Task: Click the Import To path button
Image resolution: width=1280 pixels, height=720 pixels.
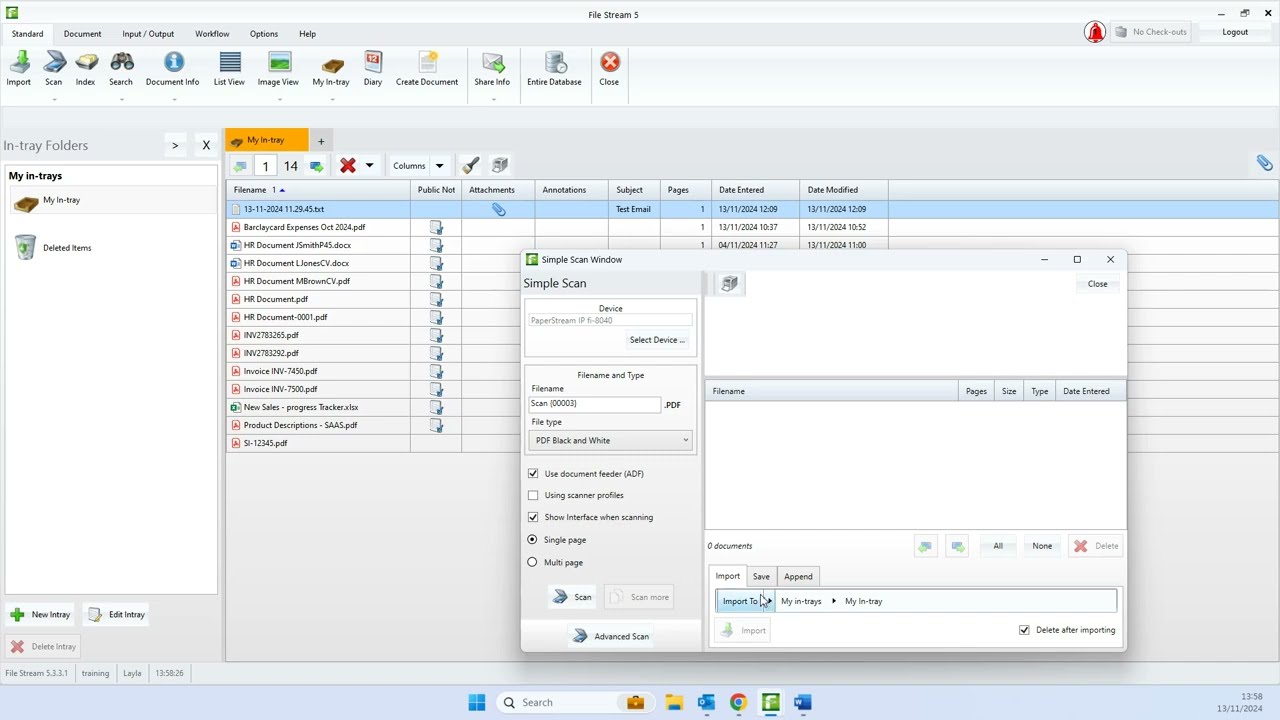Action: (x=745, y=601)
